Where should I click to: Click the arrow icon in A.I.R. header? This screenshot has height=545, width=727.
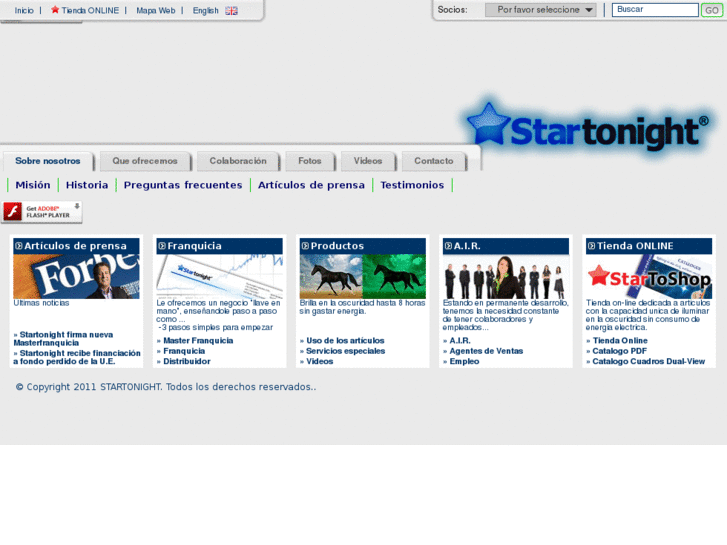pyautogui.click(x=448, y=246)
